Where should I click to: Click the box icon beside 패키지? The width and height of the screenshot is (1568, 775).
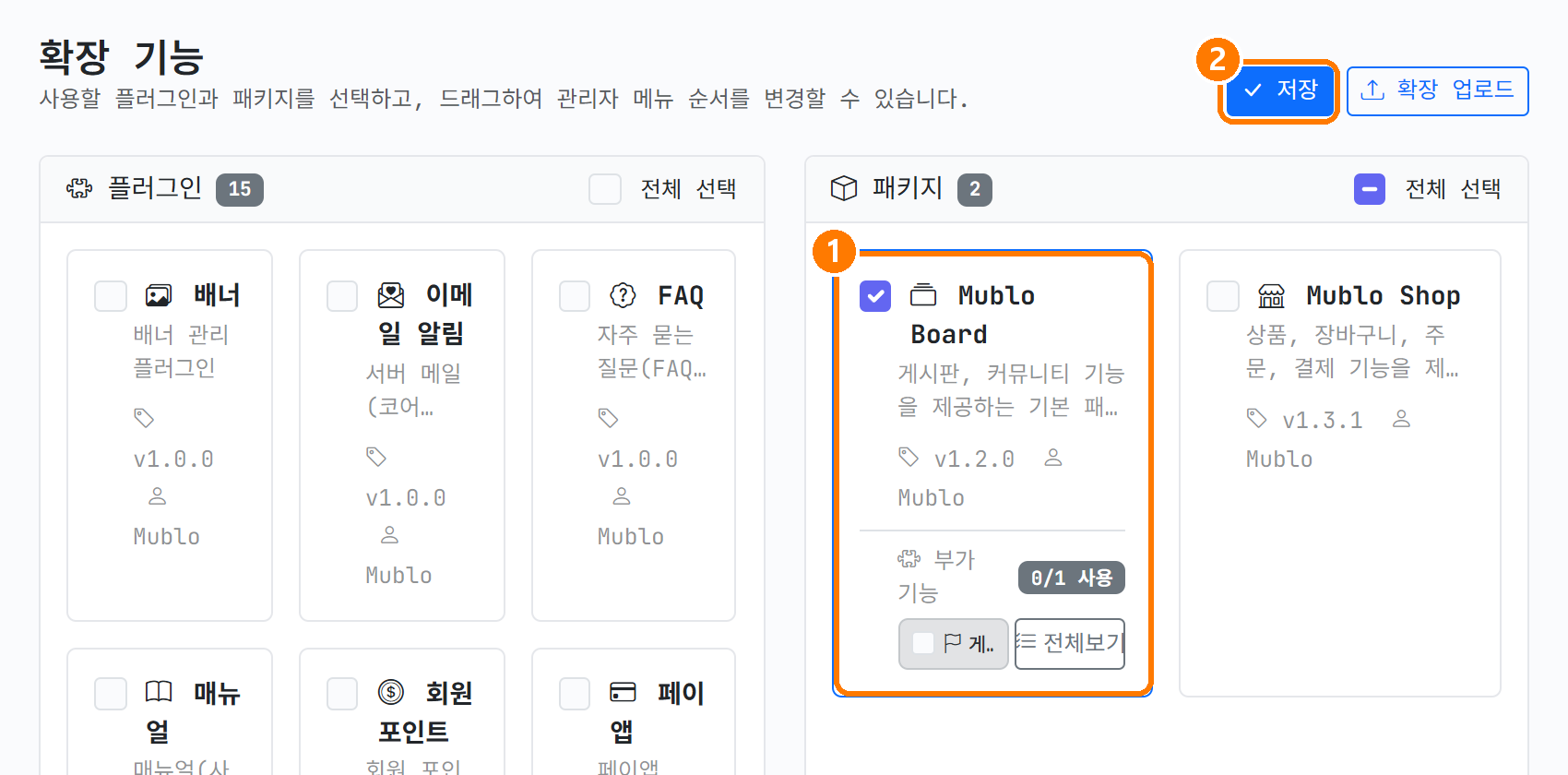click(x=844, y=188)
